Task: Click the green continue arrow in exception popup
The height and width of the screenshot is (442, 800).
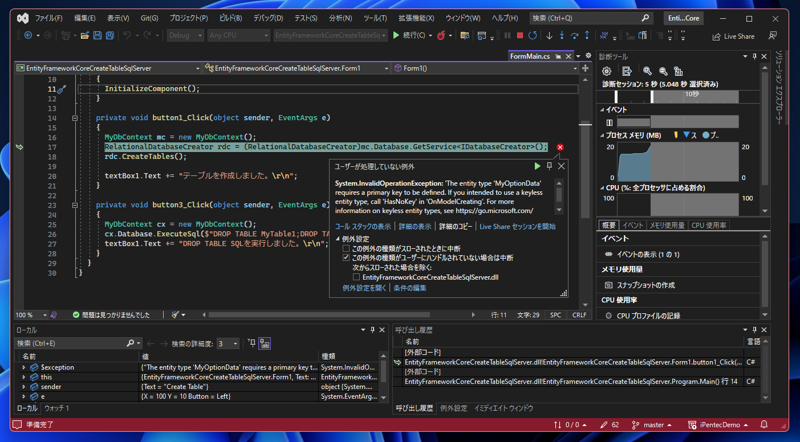Action: point(537,166)
